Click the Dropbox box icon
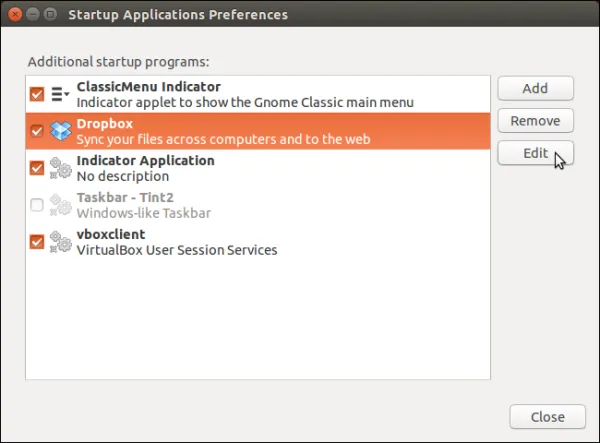The width and height of the screenshot is (600, 443). pos(61,131)
